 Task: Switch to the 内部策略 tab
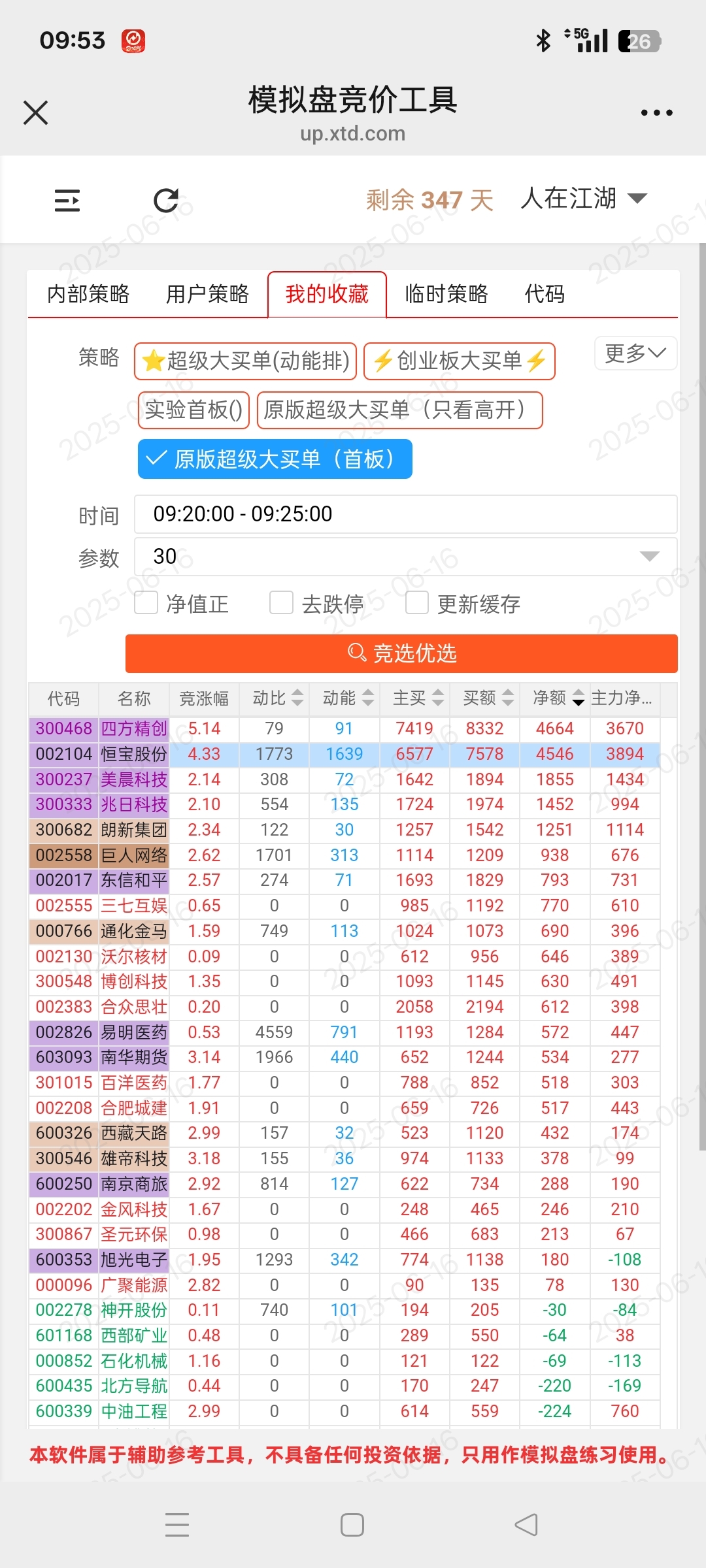pos(88,294)
